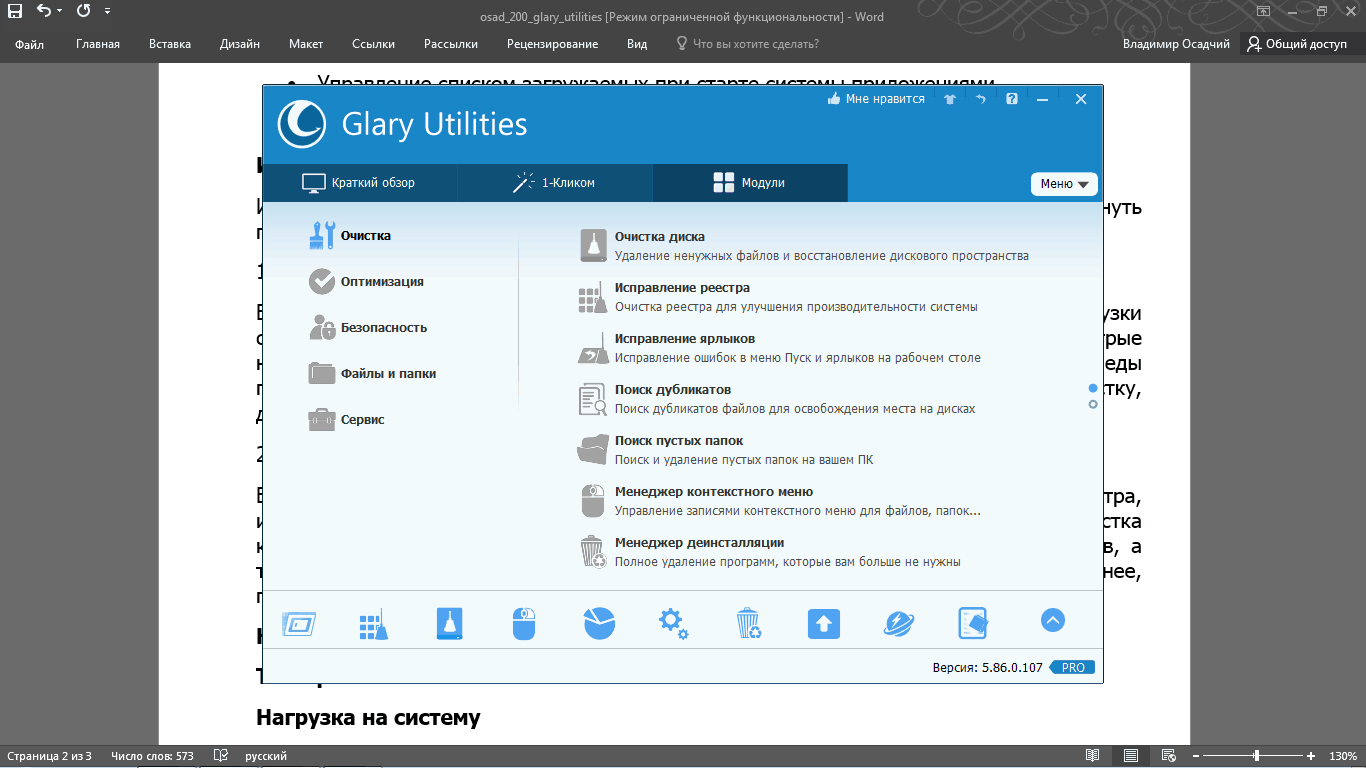Open the Дизайн ribbon tab
Image resolution: width=1366 pixels, height=768 pixels.
point(241,44)
